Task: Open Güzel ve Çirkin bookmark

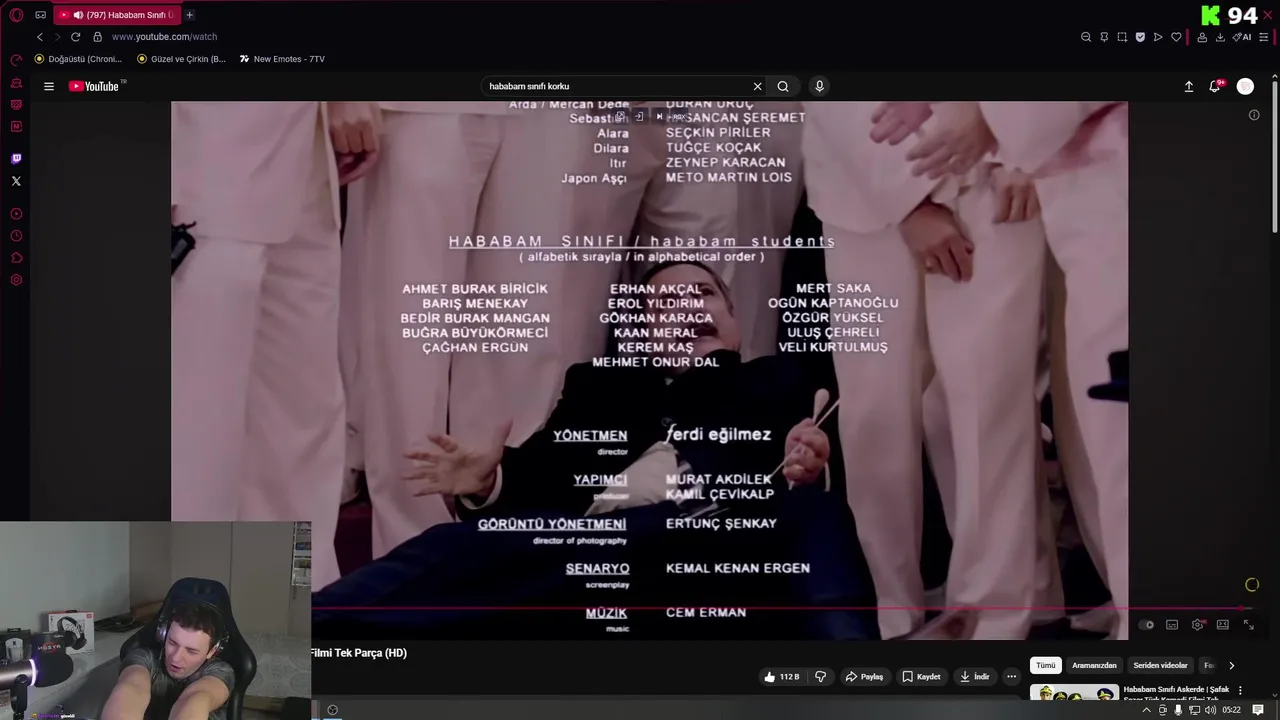Action: [181, 59]
